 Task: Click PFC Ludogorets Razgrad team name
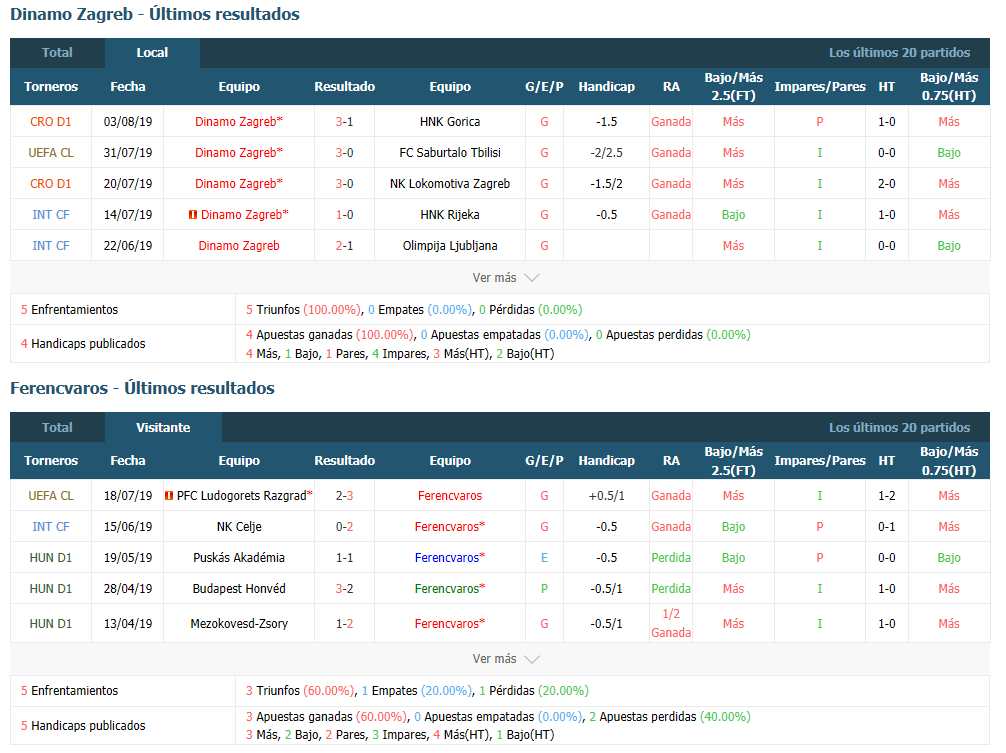point(242,496)
